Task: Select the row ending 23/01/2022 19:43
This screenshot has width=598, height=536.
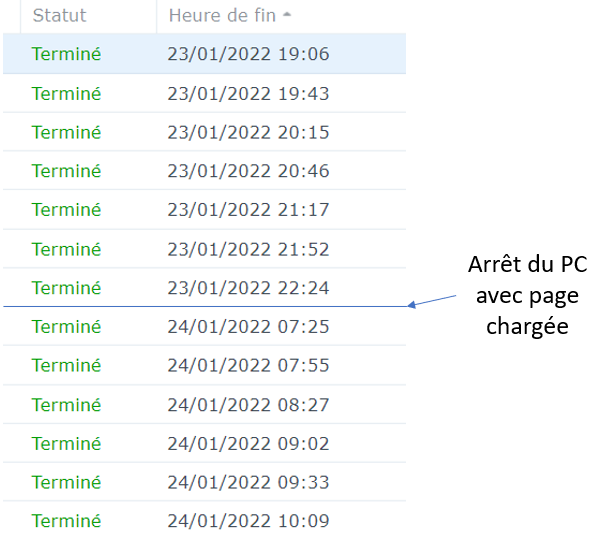Action: [x=204, y=93]
